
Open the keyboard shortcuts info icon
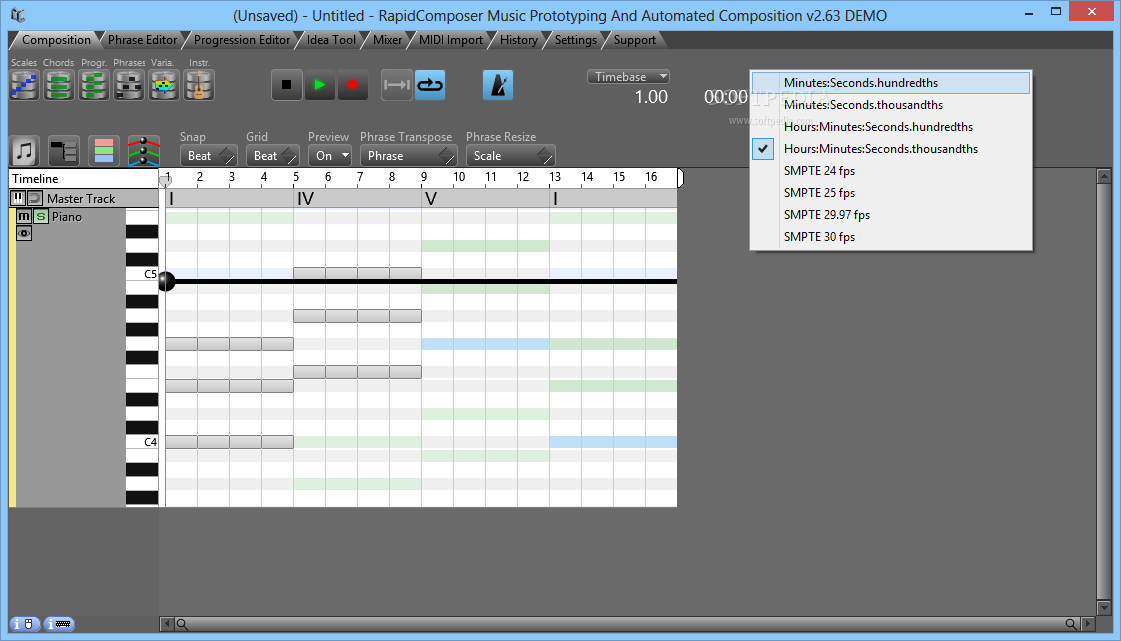click(x=59, y=624)
